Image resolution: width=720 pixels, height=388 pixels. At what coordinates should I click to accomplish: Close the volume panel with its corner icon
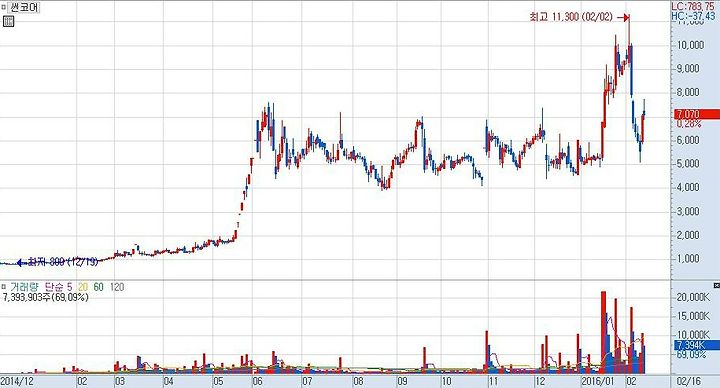(x=717, y=286)
